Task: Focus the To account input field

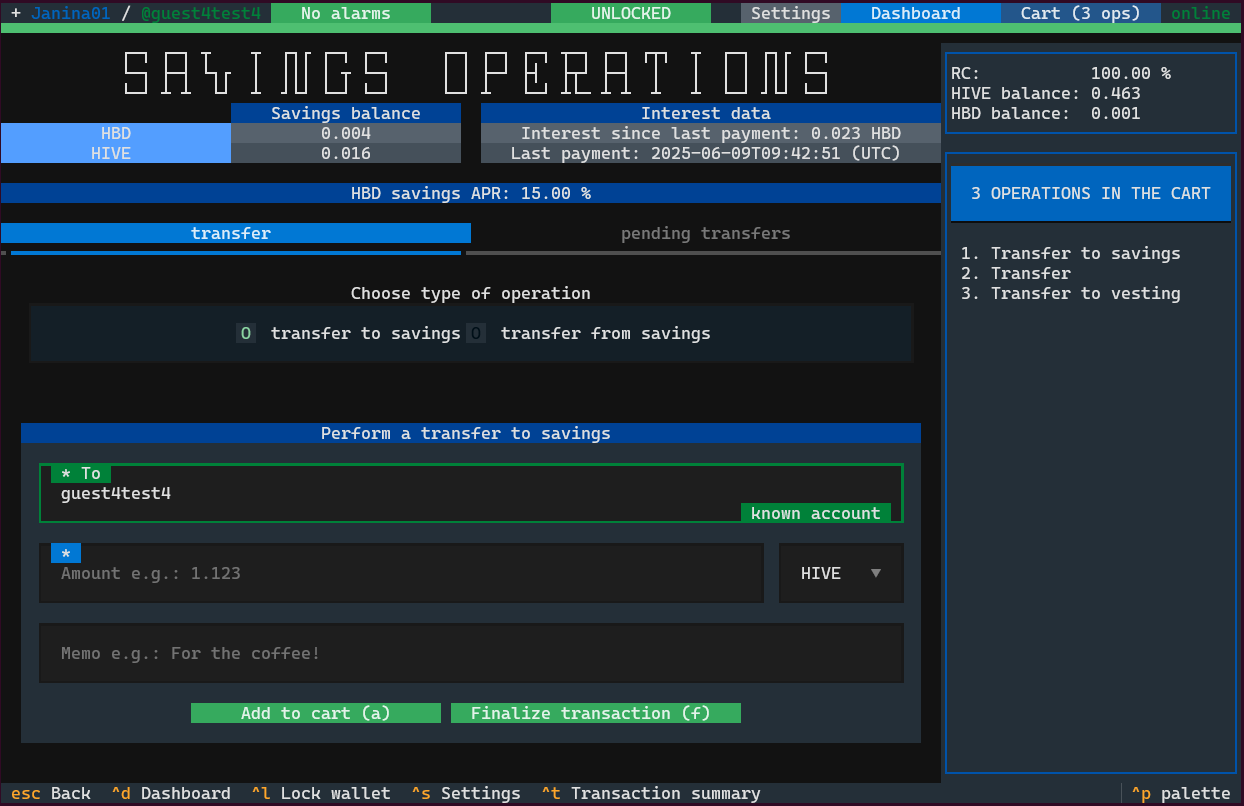Action: (471, 493)
